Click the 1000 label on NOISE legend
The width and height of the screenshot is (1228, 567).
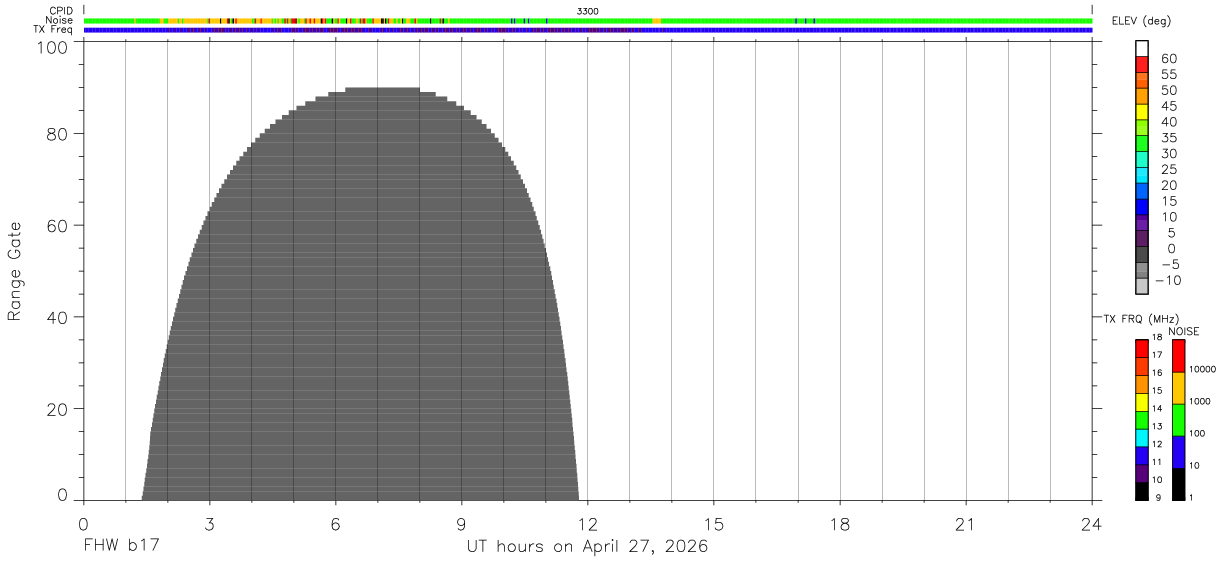point(1199,401)
